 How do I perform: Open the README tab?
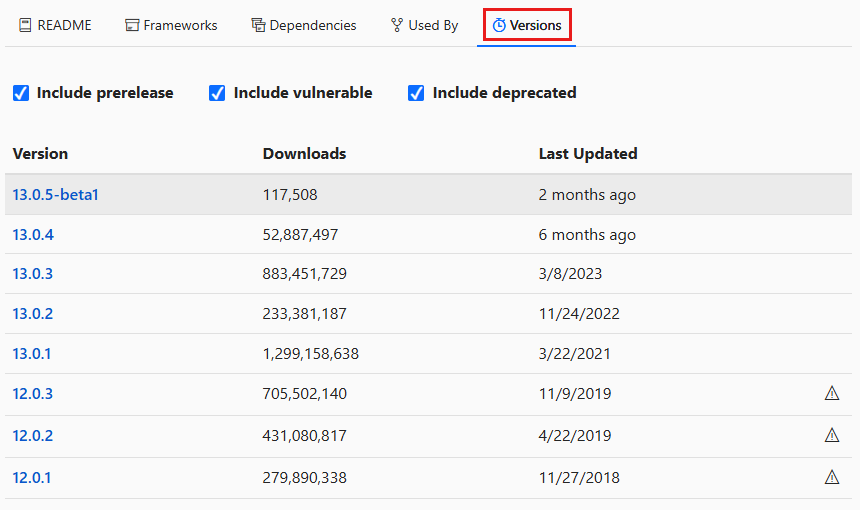tap(55, 25)
